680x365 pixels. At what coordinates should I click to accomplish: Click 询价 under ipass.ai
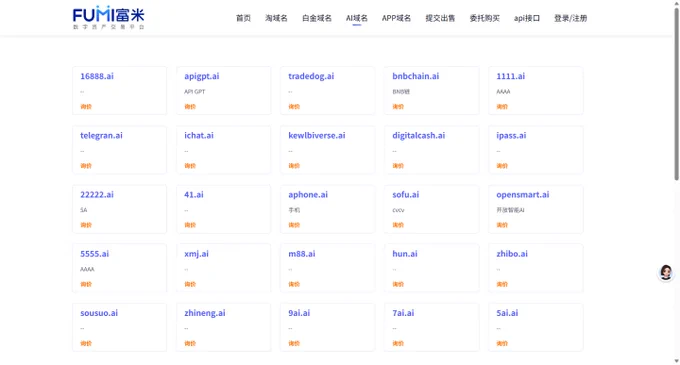(x=502, y=166)
